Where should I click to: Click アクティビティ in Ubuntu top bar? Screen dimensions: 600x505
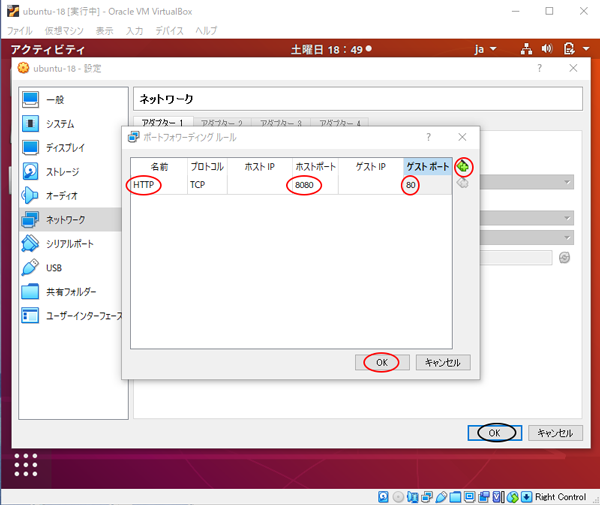[47, 49]
